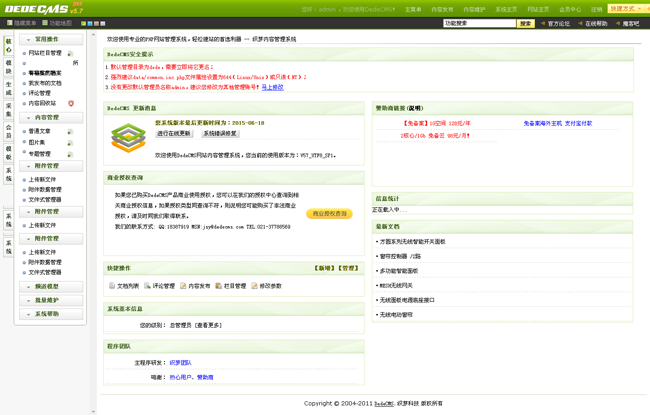Open 内容维护 in the top navigation
Screen dimensions: 650x415
[x=474, y=9]
